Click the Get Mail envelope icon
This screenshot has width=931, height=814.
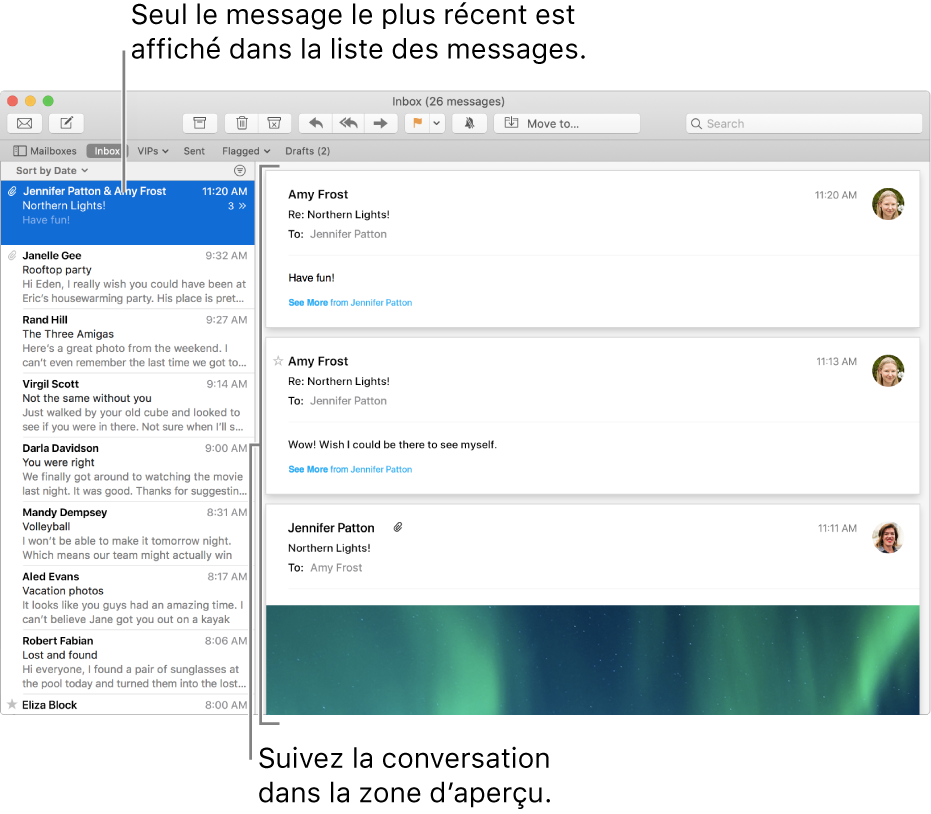click(24, 123)
